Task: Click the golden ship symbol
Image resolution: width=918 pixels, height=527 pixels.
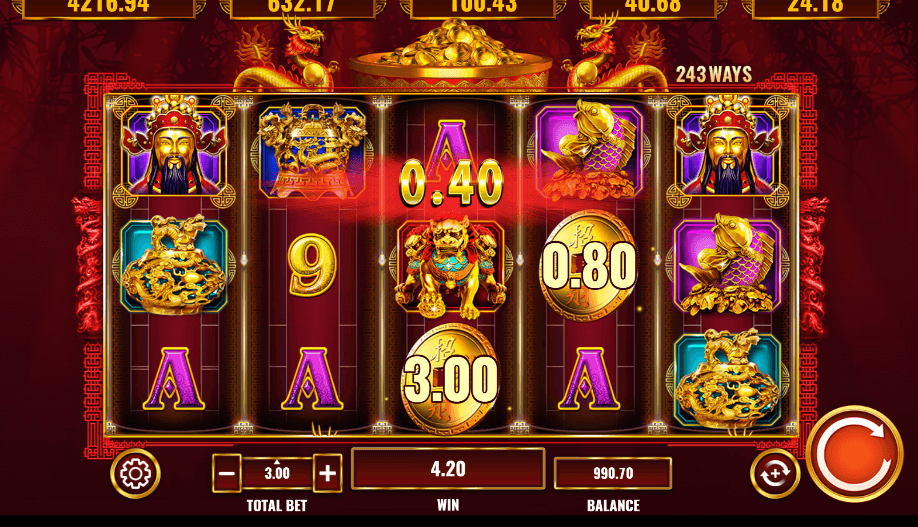Action: click(x=313, y=150)
